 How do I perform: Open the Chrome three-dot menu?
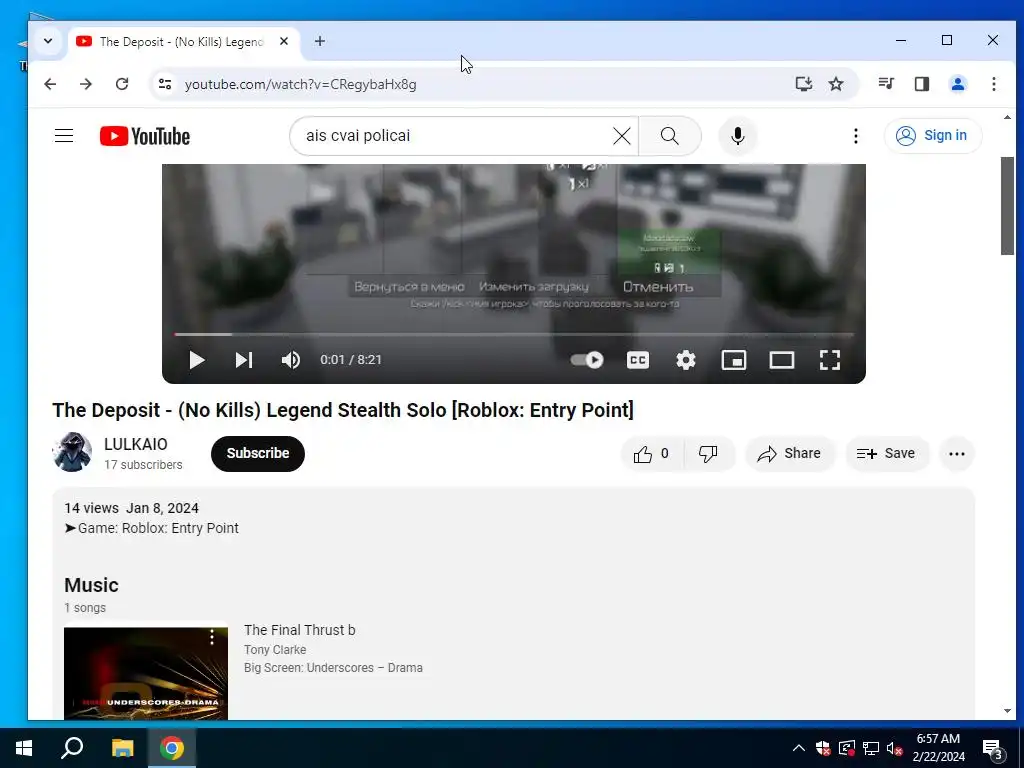(993, 84)
